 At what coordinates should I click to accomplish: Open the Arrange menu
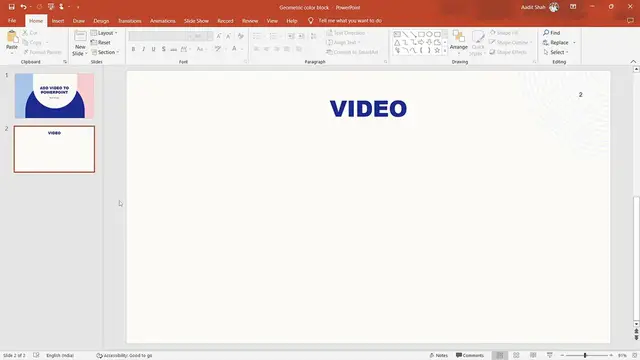pyautogui.click(x=459, y=41)
